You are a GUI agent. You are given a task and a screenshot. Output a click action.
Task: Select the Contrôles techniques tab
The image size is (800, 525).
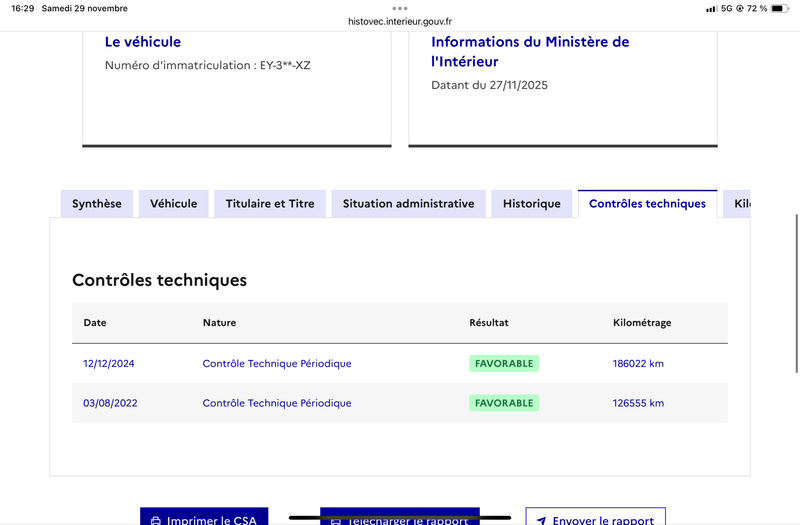(x=647, y=204)
